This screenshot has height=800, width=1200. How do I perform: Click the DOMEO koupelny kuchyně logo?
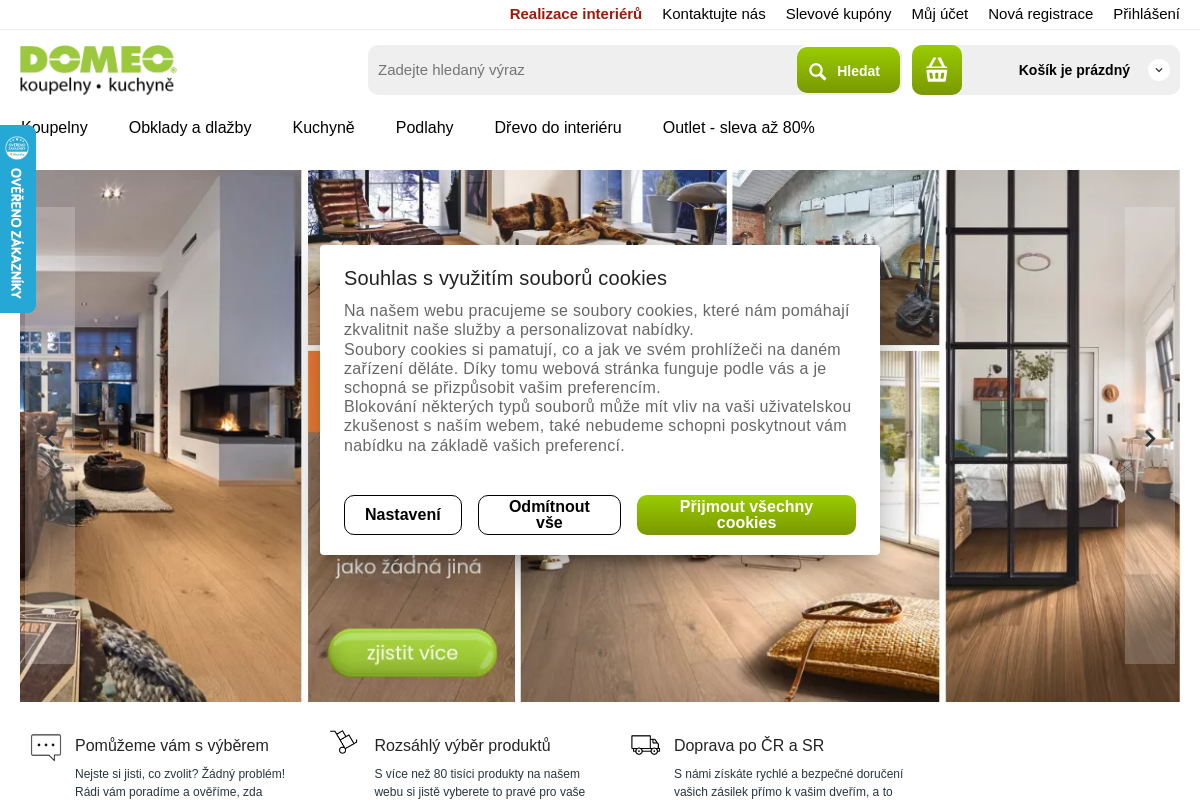click(98, 70)
